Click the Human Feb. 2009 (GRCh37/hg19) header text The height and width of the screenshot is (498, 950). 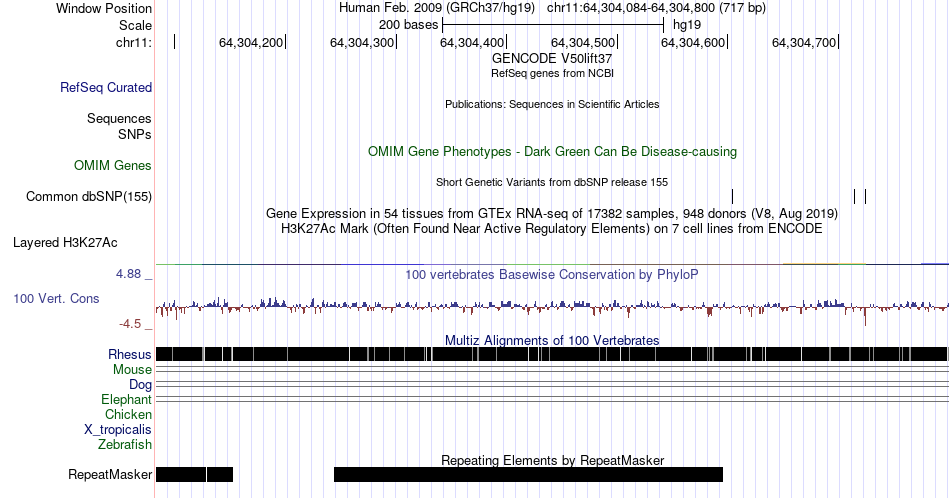437,8
